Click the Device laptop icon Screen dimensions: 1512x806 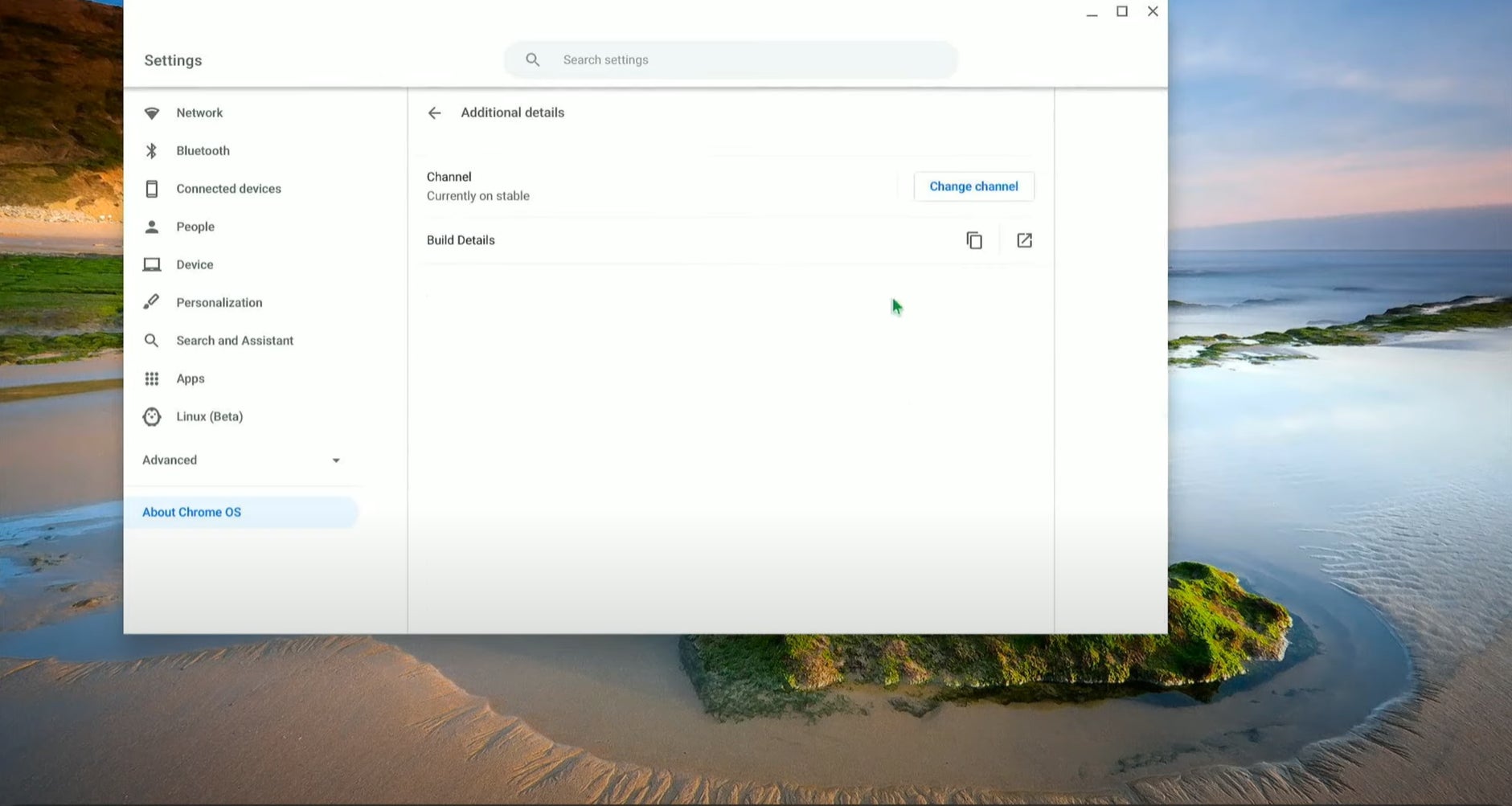(x=151, y=264)
